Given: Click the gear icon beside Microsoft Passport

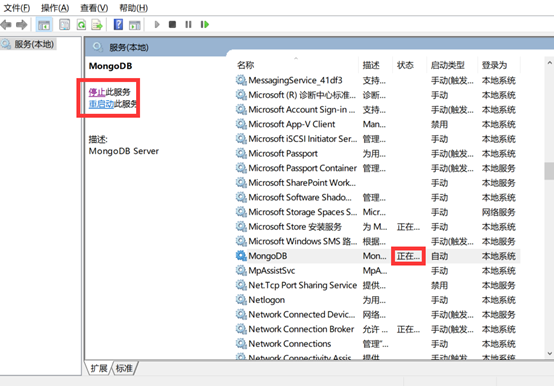Looking at the screenshot, I should (x=241, y=153).
